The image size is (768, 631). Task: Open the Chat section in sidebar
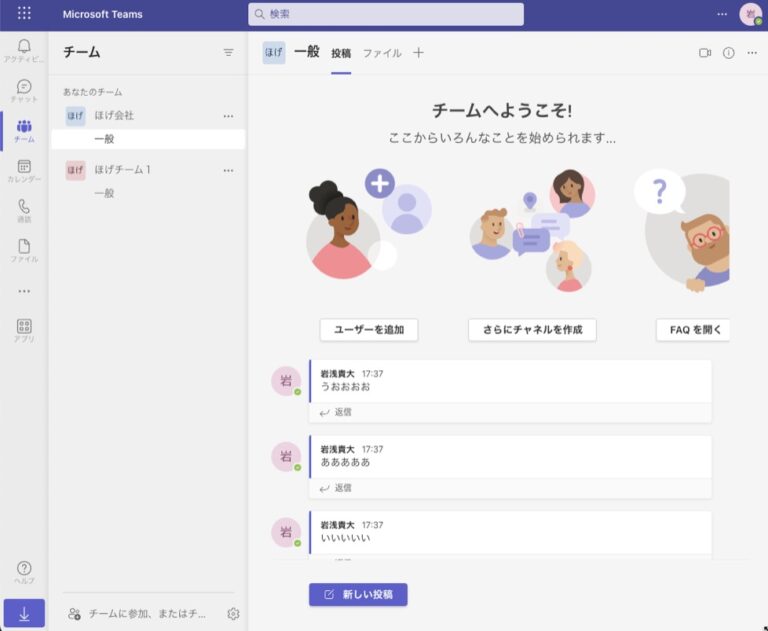pyautogui.click(x=24, y=91)
